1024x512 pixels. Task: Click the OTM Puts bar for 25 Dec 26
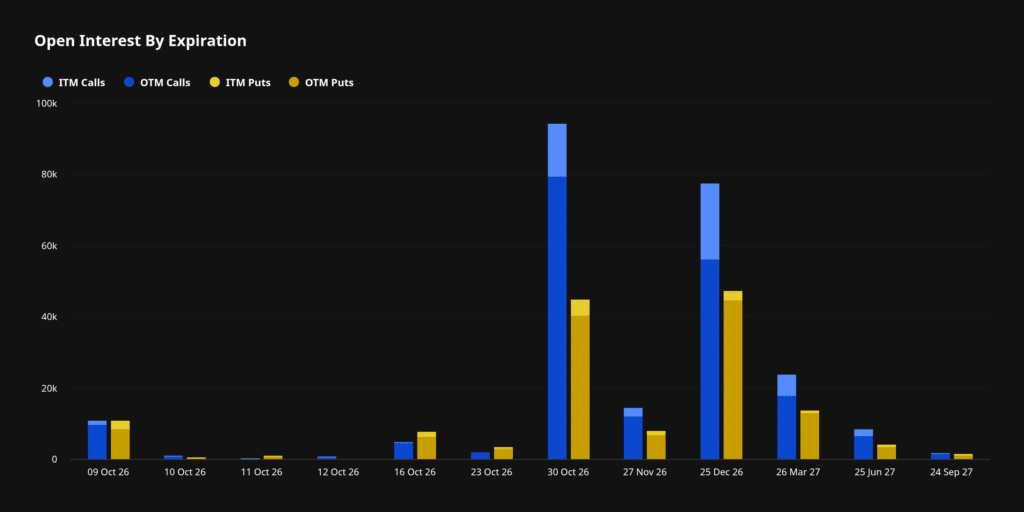tap(733, 379)
